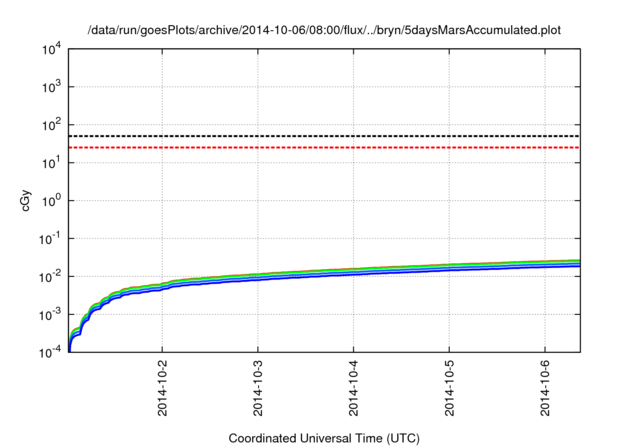Select the 10^2 y-axis label

51,126
